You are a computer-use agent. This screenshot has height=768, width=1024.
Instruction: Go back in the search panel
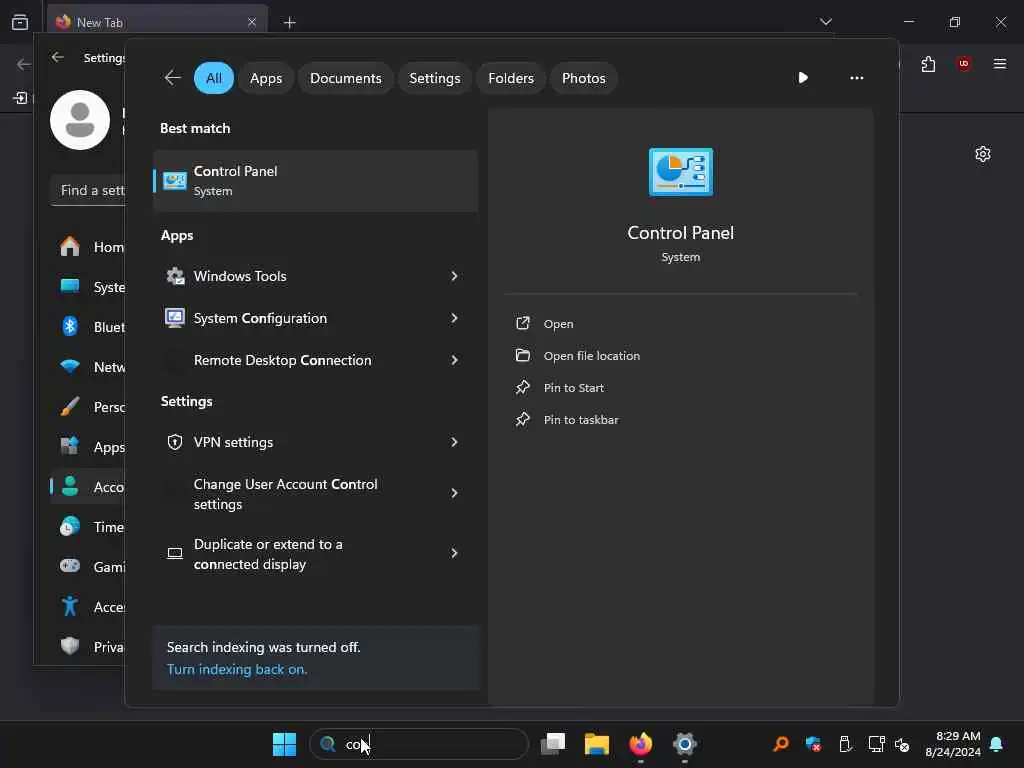pyautogui.click(x=172, y=78)
